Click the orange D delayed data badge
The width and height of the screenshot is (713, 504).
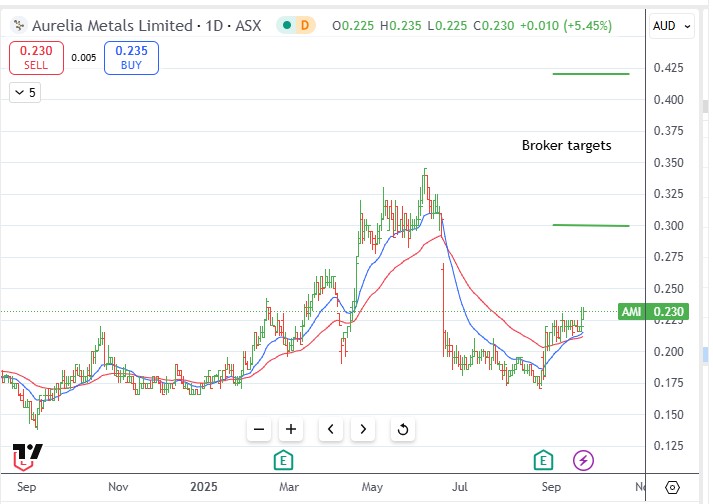click(x=305, y=25)
